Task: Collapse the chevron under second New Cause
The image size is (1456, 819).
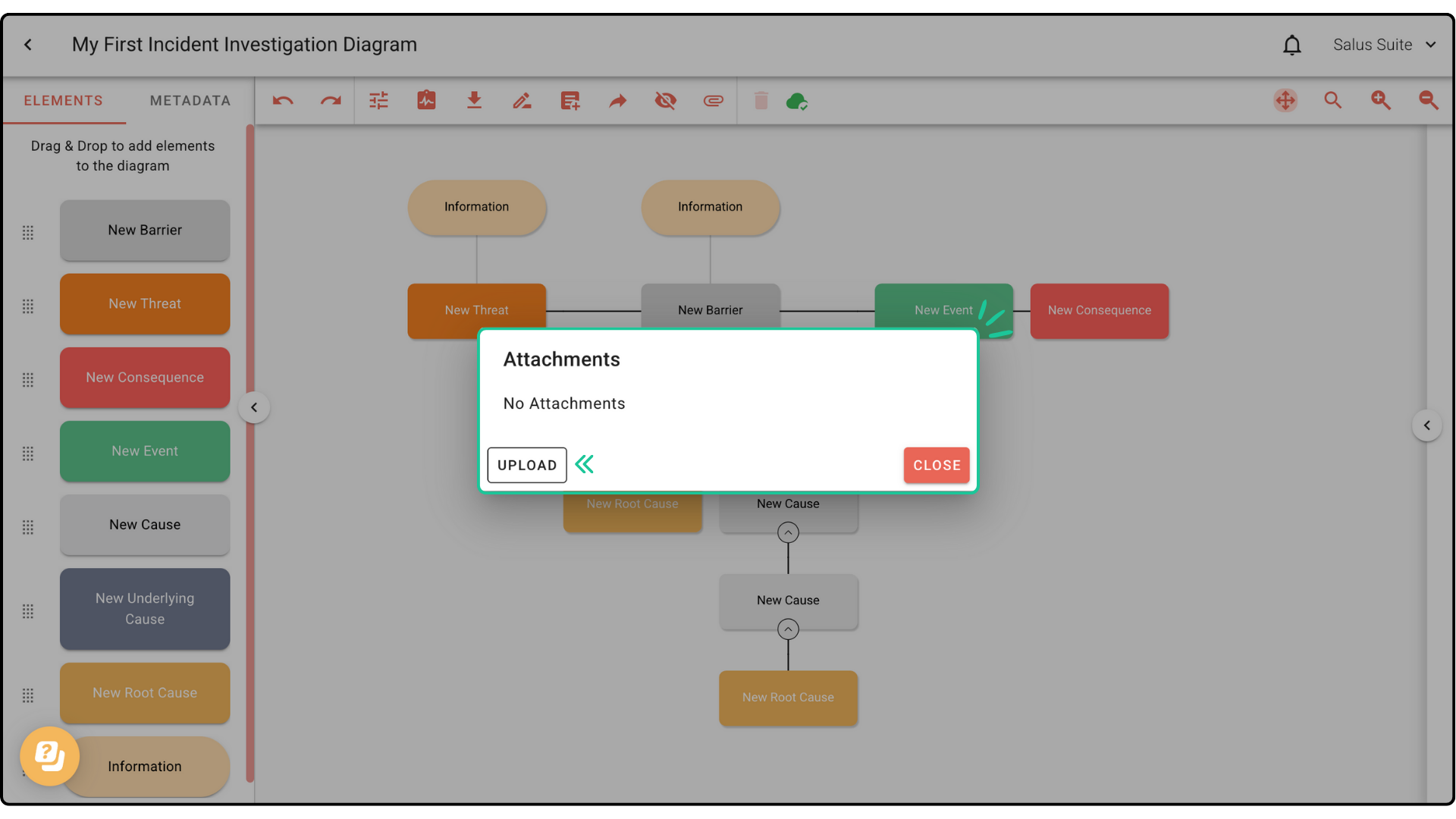Action: [x=788, y=629]
